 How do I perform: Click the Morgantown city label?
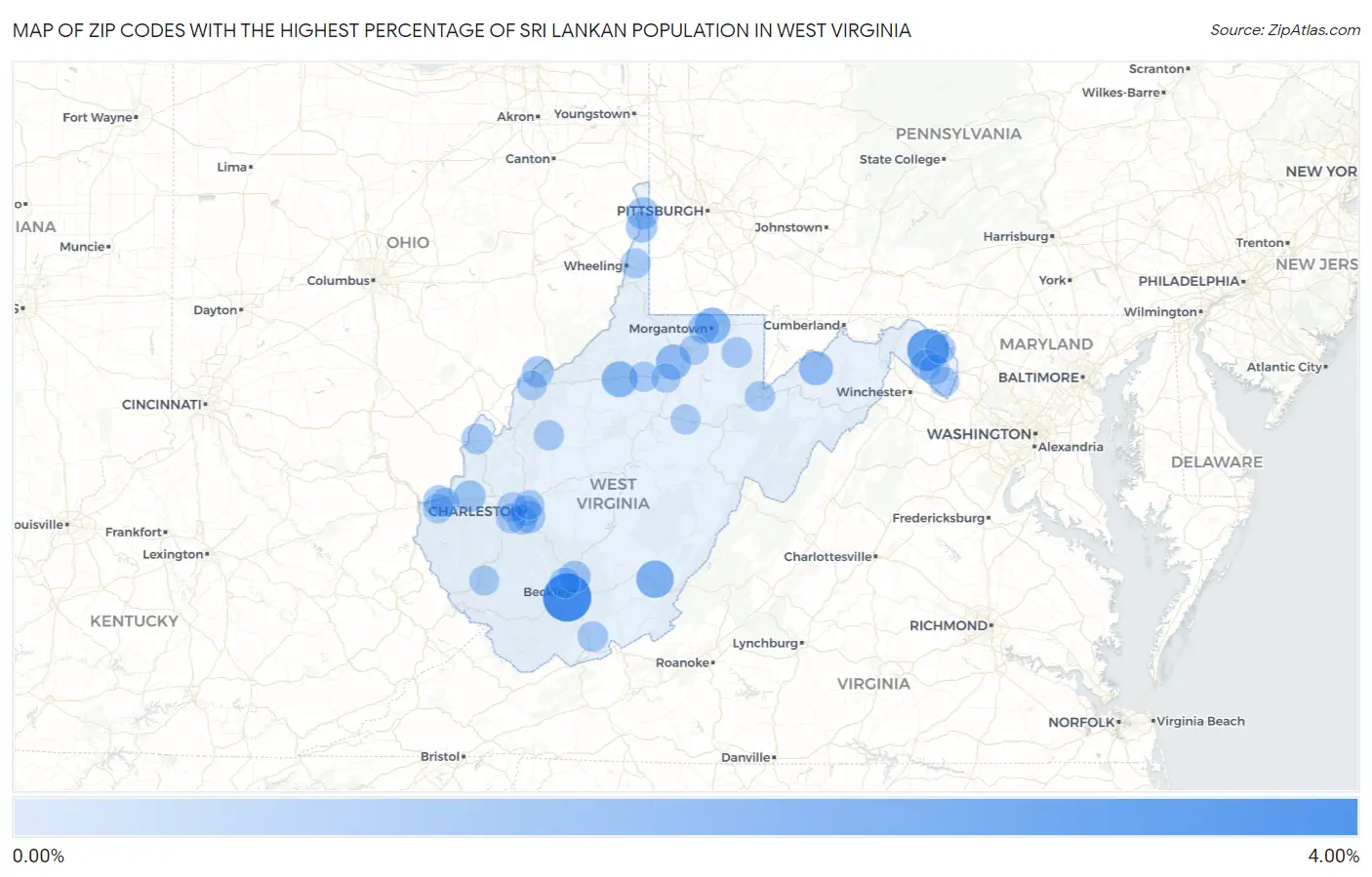coord(667,329)
